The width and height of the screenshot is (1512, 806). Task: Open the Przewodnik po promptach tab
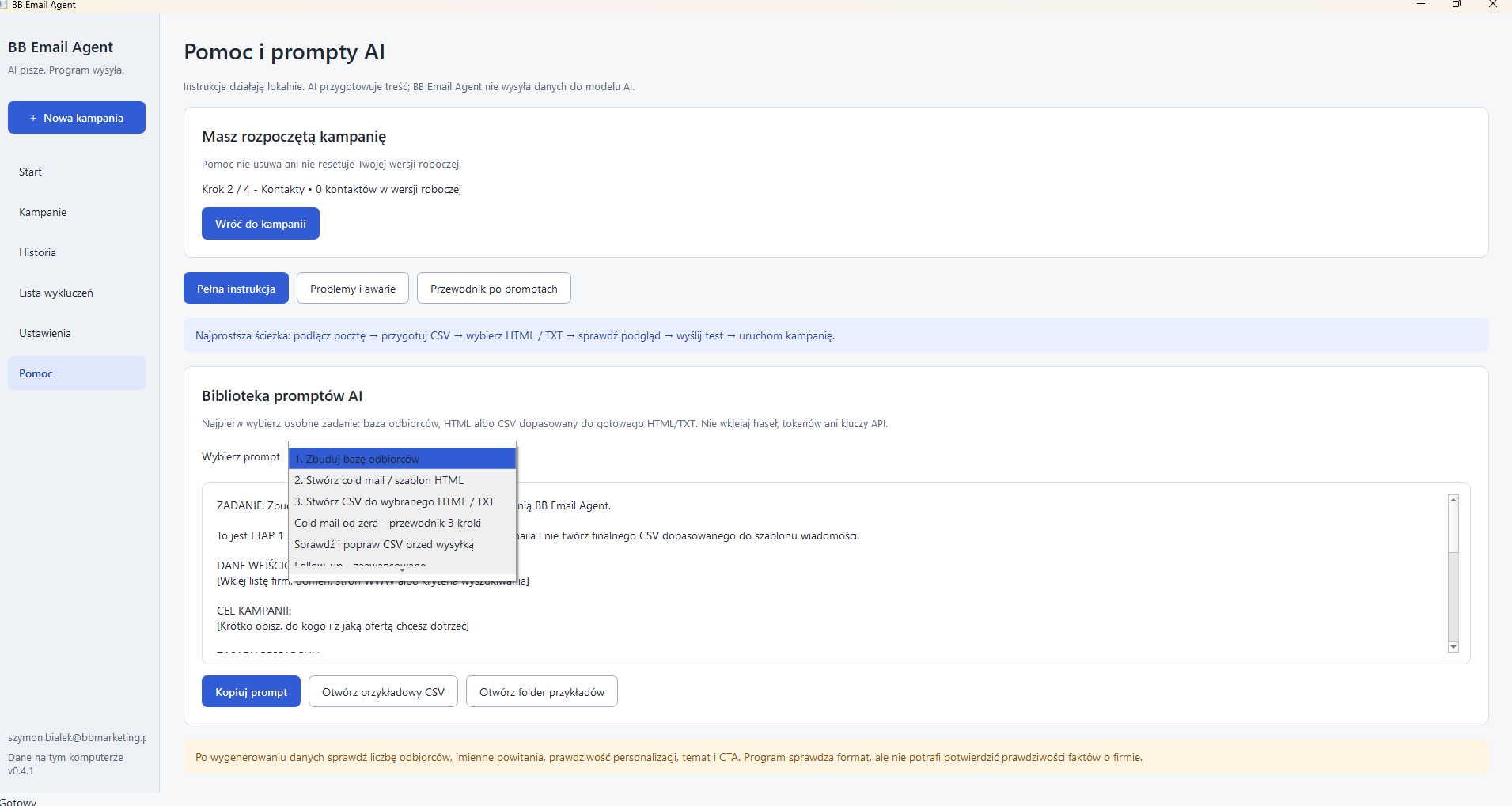point(494,289)
